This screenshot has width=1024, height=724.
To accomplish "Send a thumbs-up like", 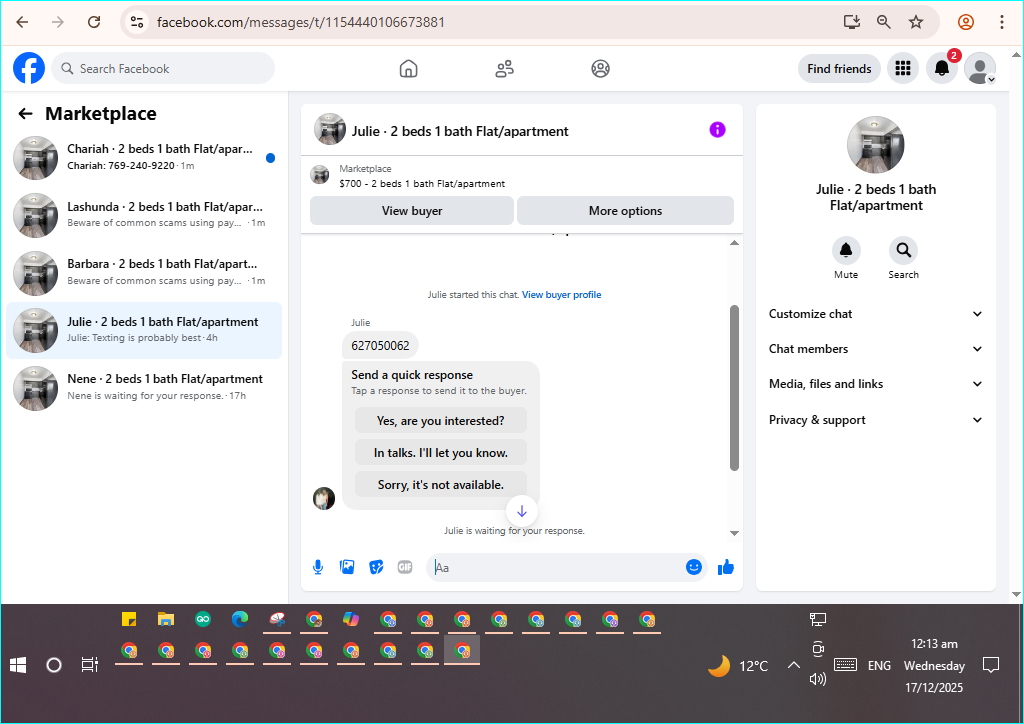I will [x=726, y=567].
